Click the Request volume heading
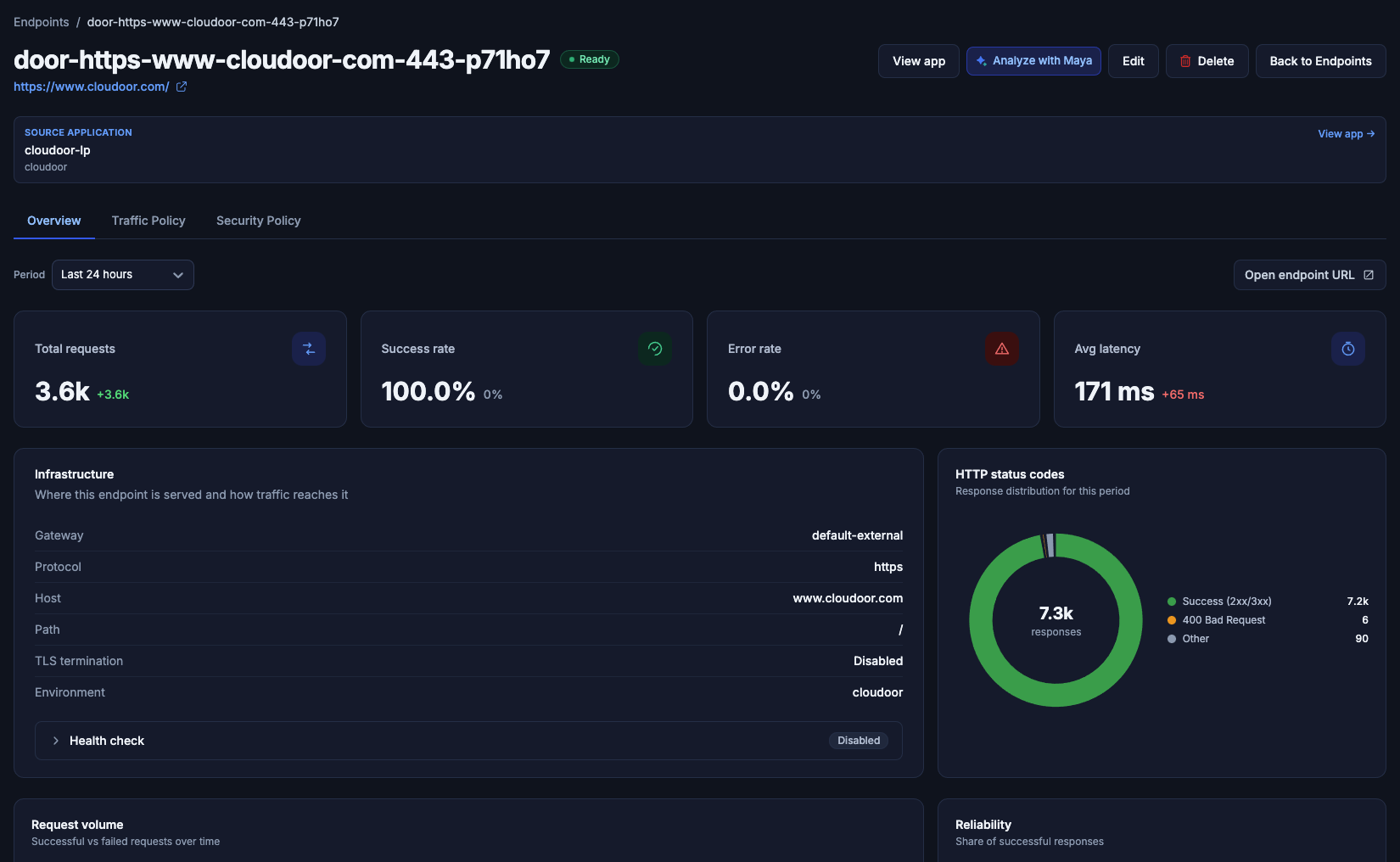Viewport: 1400px width, 862px height. point(77,825)
